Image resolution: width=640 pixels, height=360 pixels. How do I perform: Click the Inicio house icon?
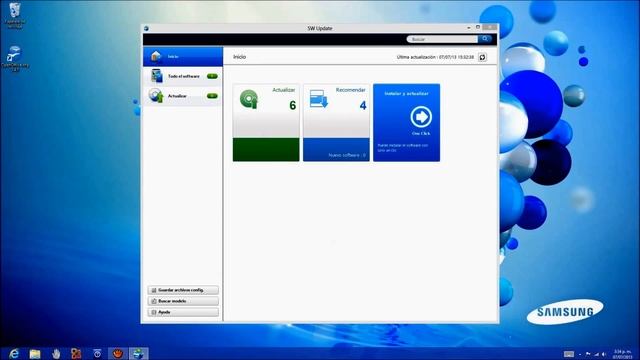coord(156,56)
